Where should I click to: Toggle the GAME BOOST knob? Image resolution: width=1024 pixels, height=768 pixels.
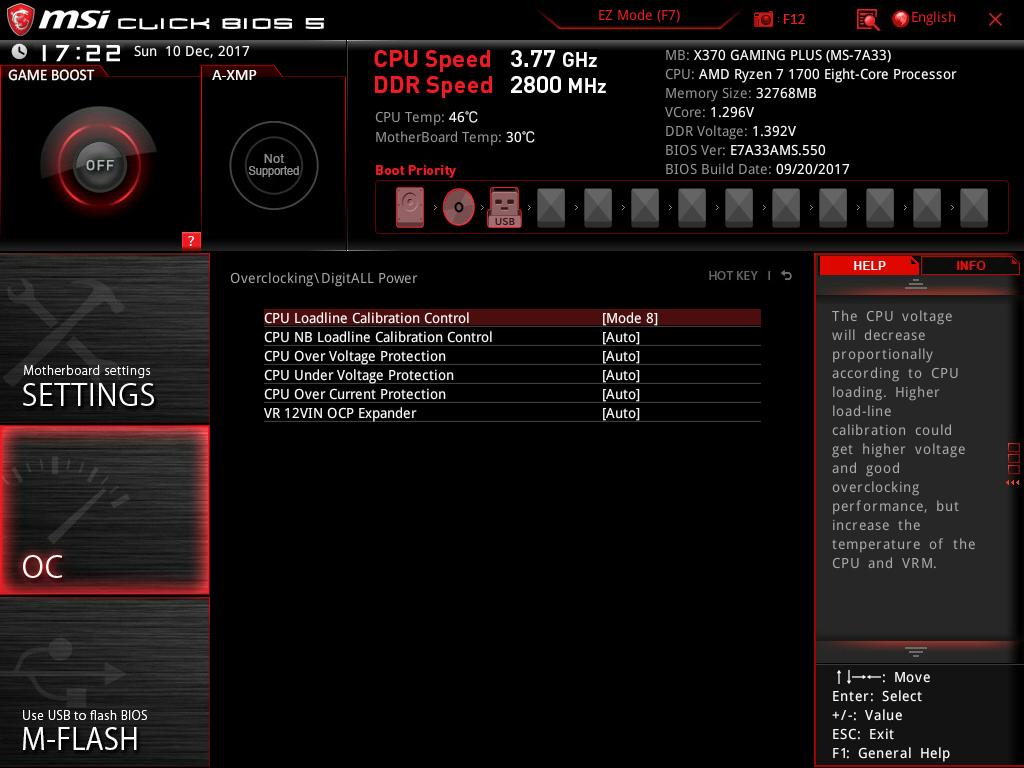tap(99, 165)
